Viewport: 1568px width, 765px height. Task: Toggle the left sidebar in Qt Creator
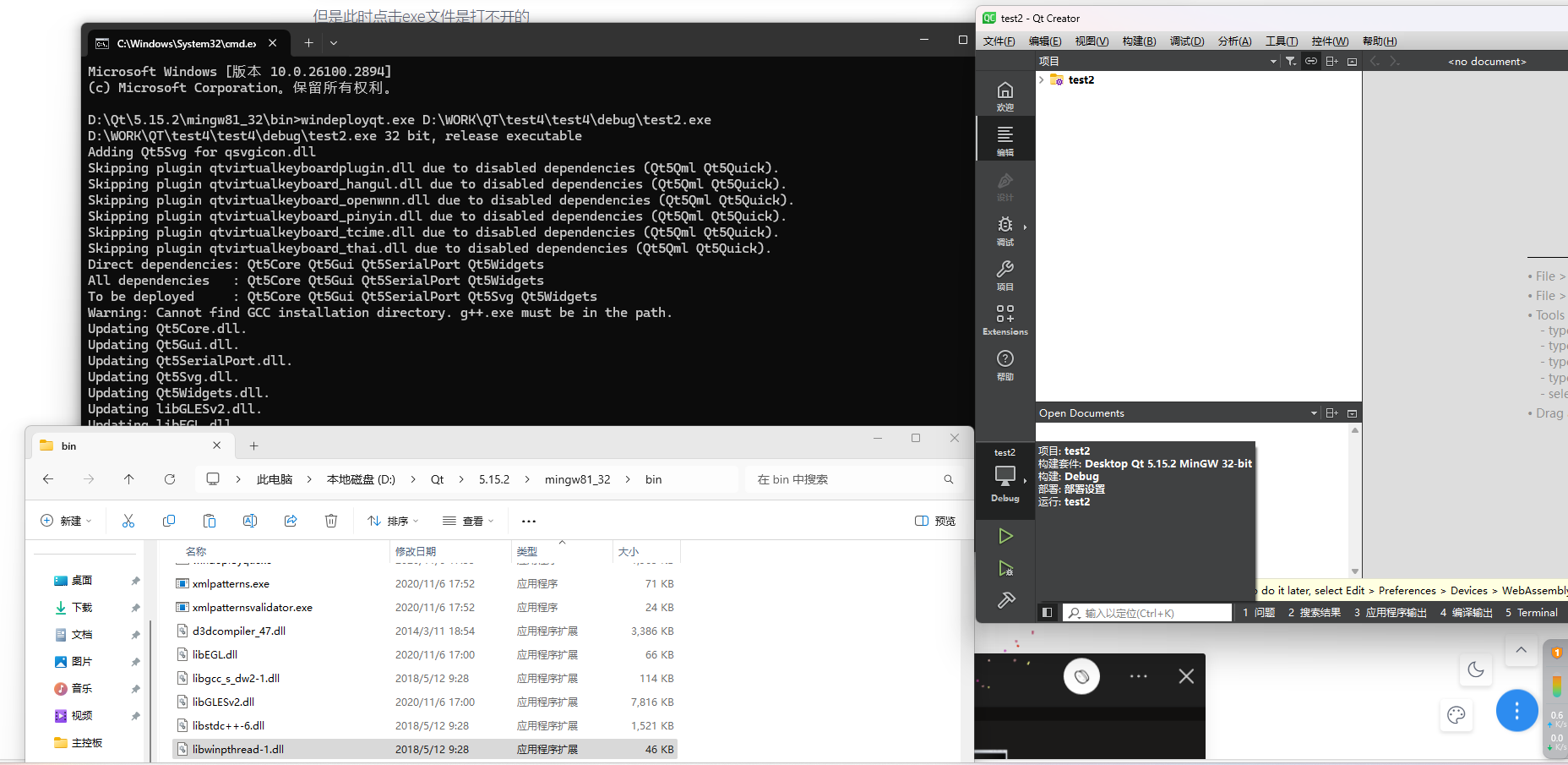click(1047, 613)
